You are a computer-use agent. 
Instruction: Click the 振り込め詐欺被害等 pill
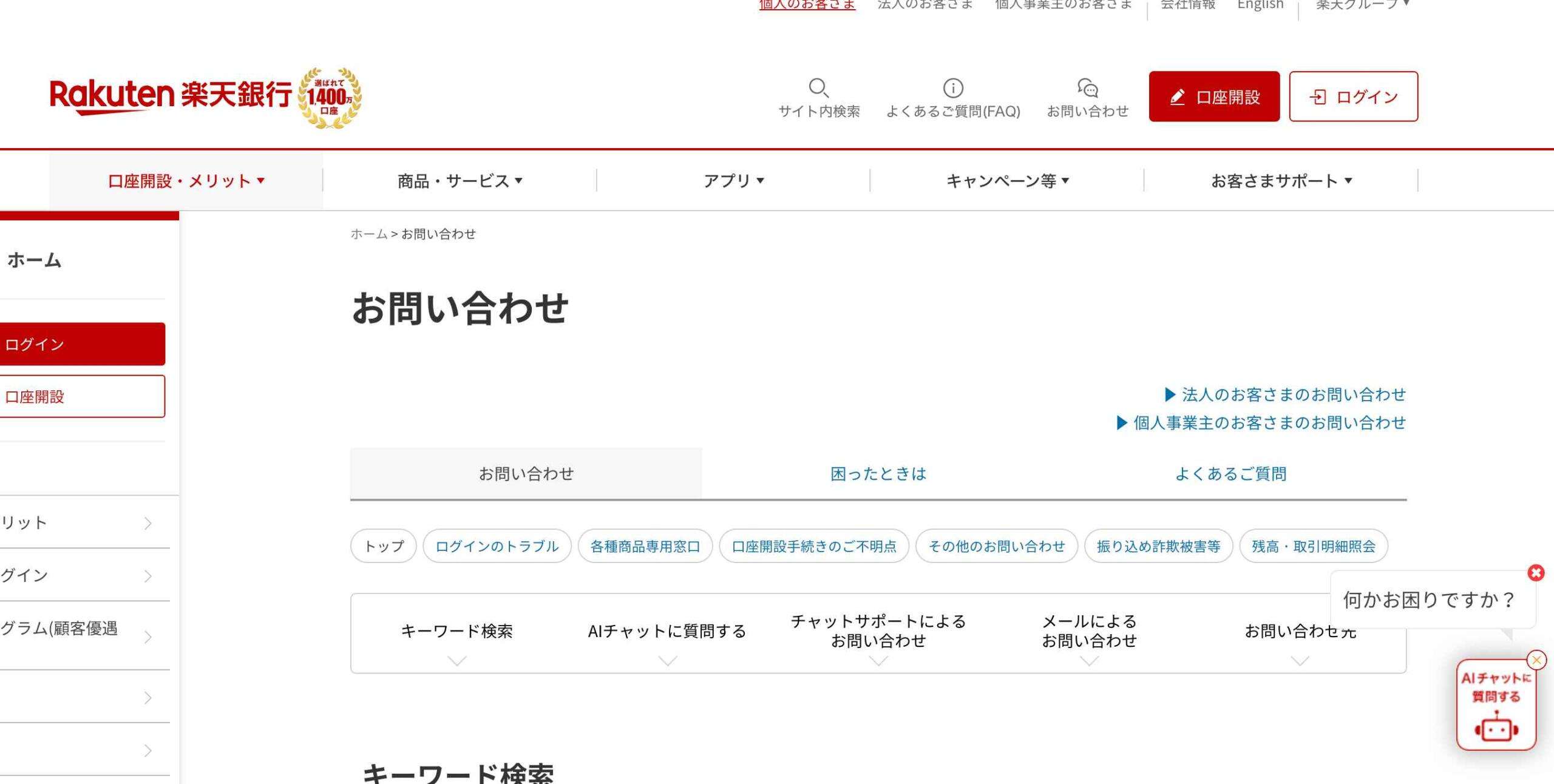pyautogui.click(x=1158, y=546)
